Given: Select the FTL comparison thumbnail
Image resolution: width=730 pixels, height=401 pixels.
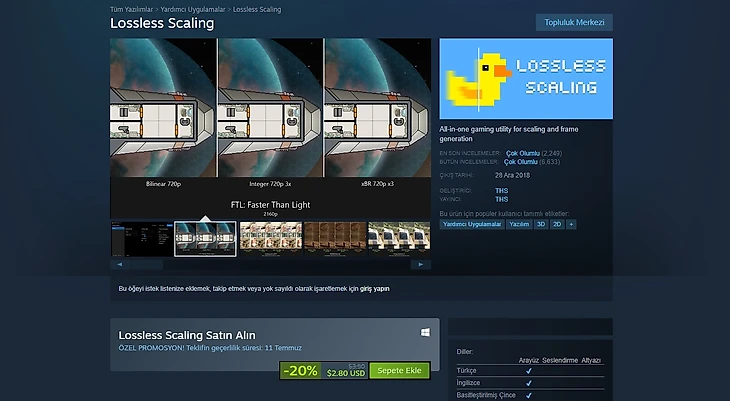Looking at the screenshot, I should (x=205, y=239).
